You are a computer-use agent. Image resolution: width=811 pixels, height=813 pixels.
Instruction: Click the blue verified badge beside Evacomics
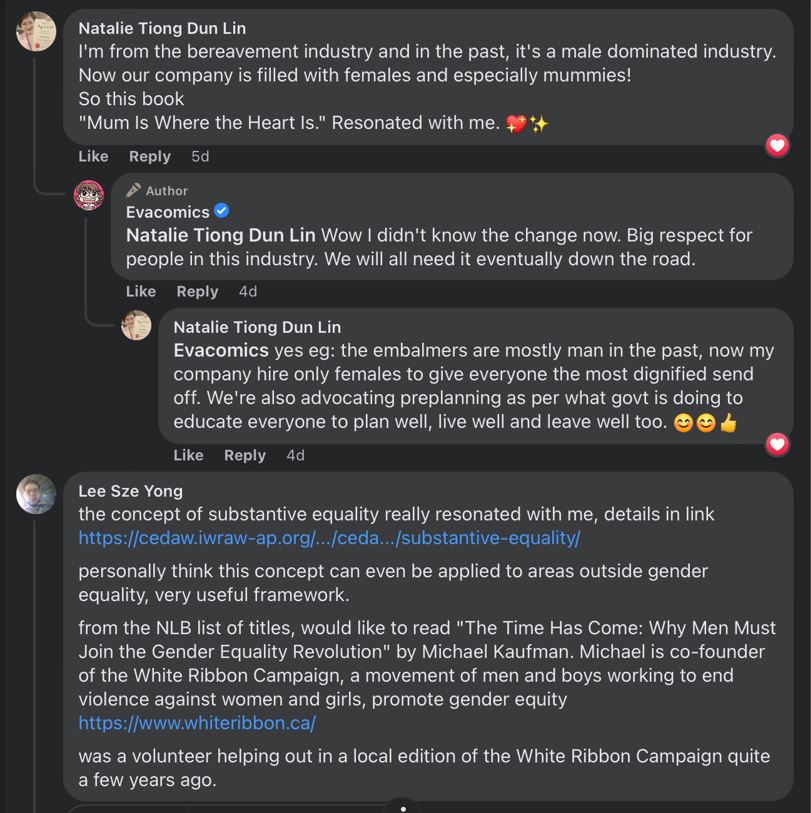click(x=222, y=211)
